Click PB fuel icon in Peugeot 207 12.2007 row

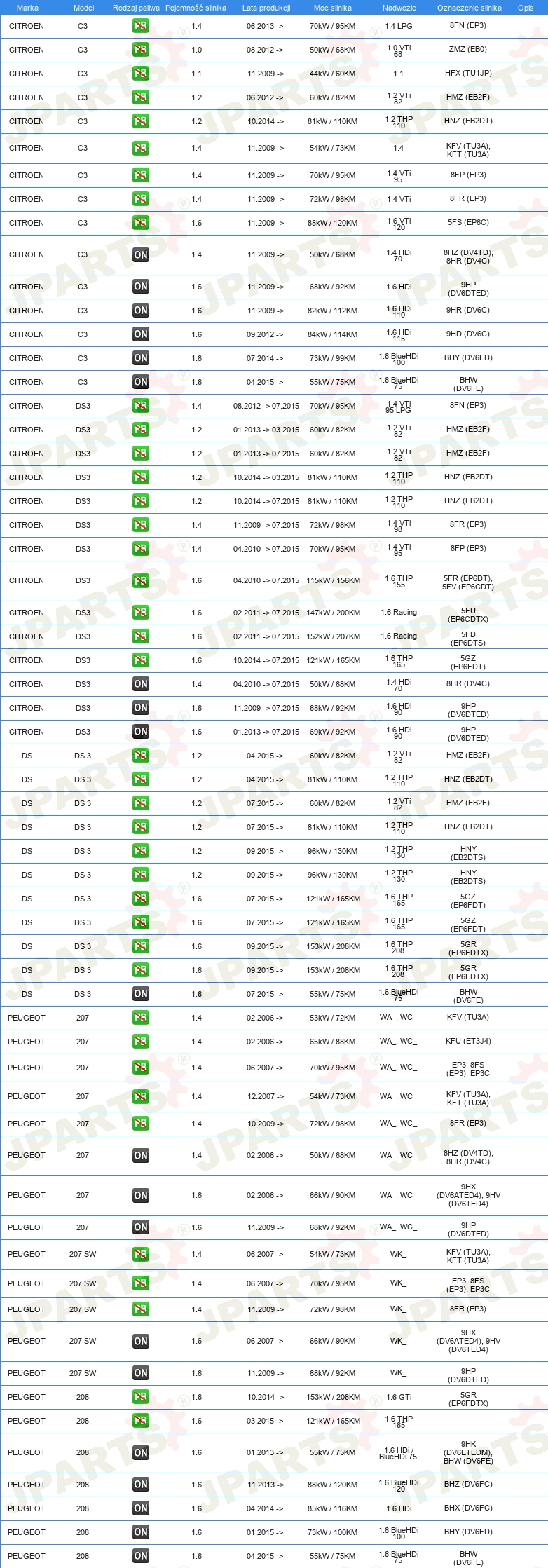click(141, 1097)
